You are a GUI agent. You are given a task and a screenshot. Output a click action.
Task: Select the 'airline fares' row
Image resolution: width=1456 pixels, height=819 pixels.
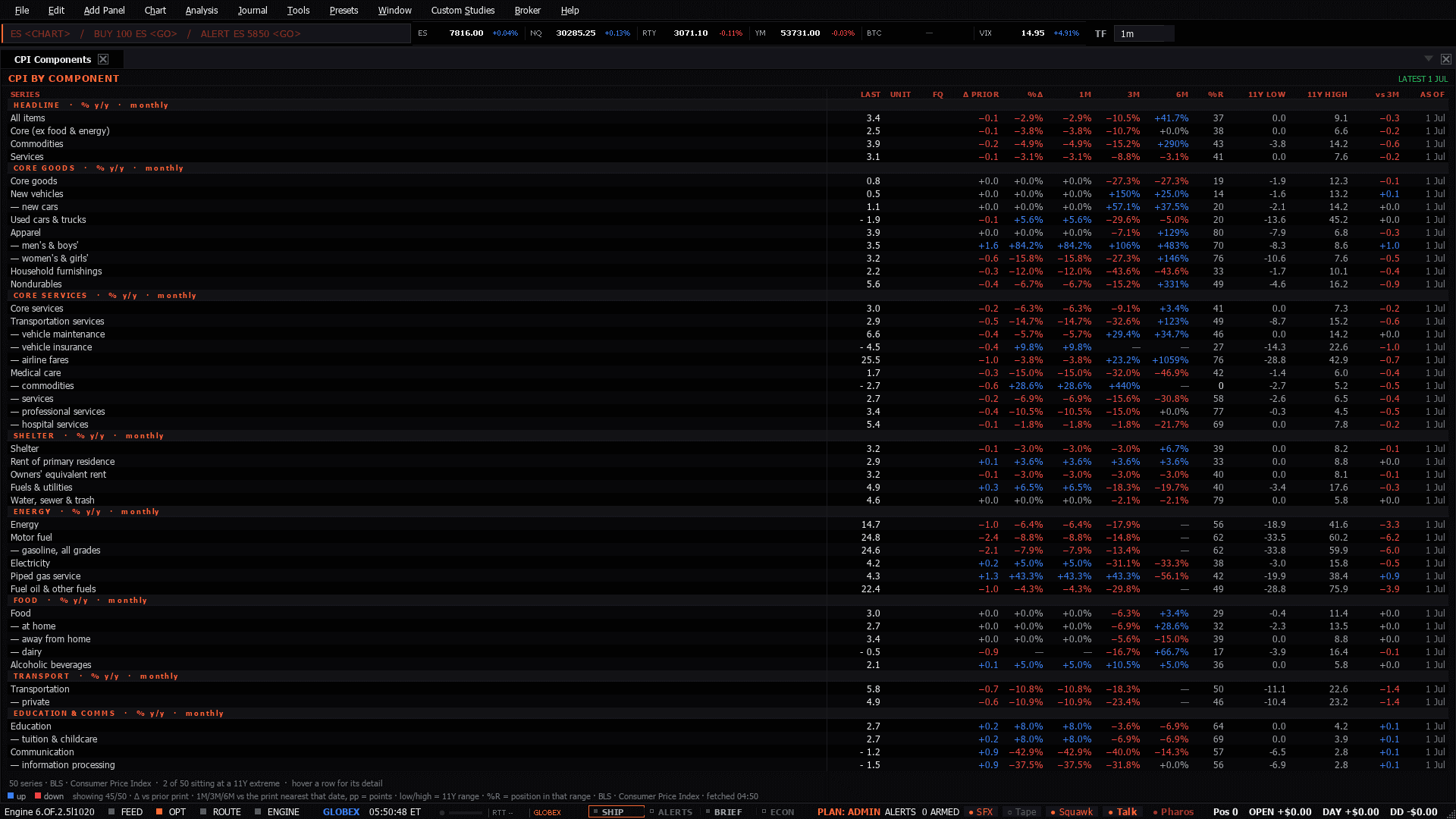tap(728, 360)
